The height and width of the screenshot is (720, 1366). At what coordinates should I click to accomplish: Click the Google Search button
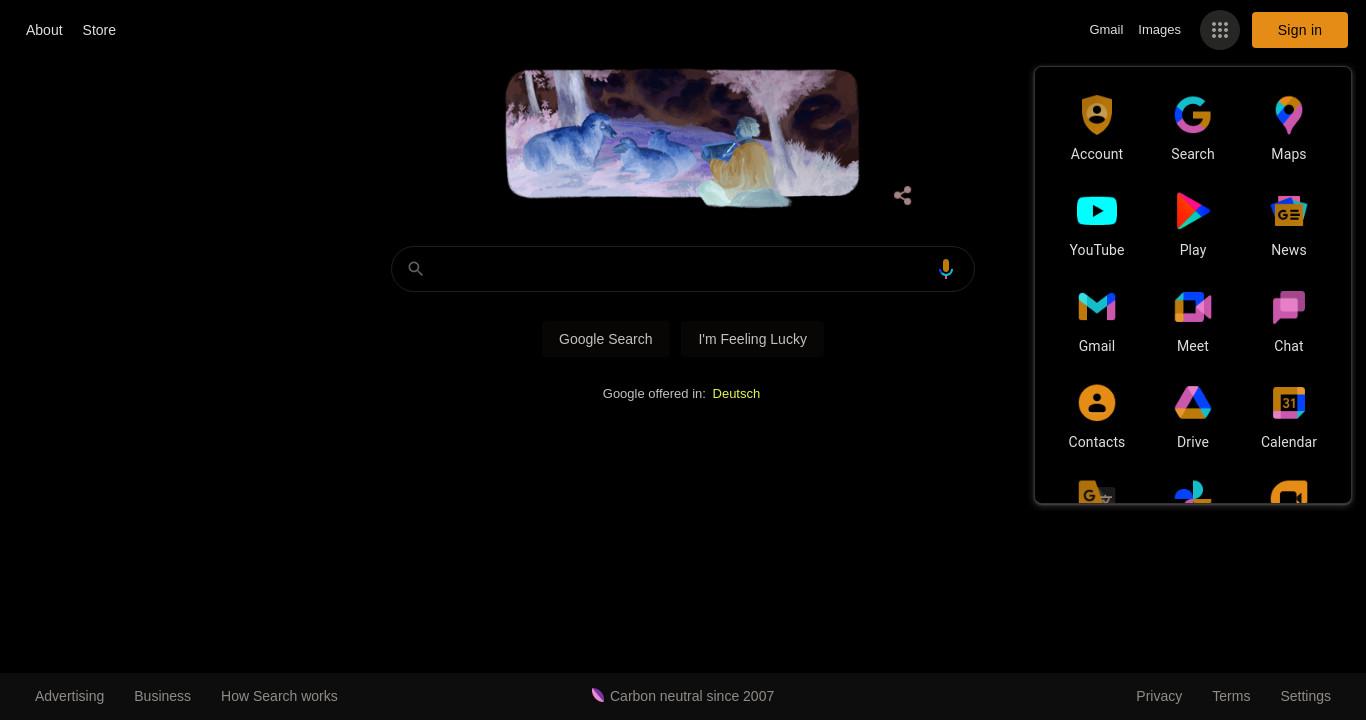coord(606,339)
